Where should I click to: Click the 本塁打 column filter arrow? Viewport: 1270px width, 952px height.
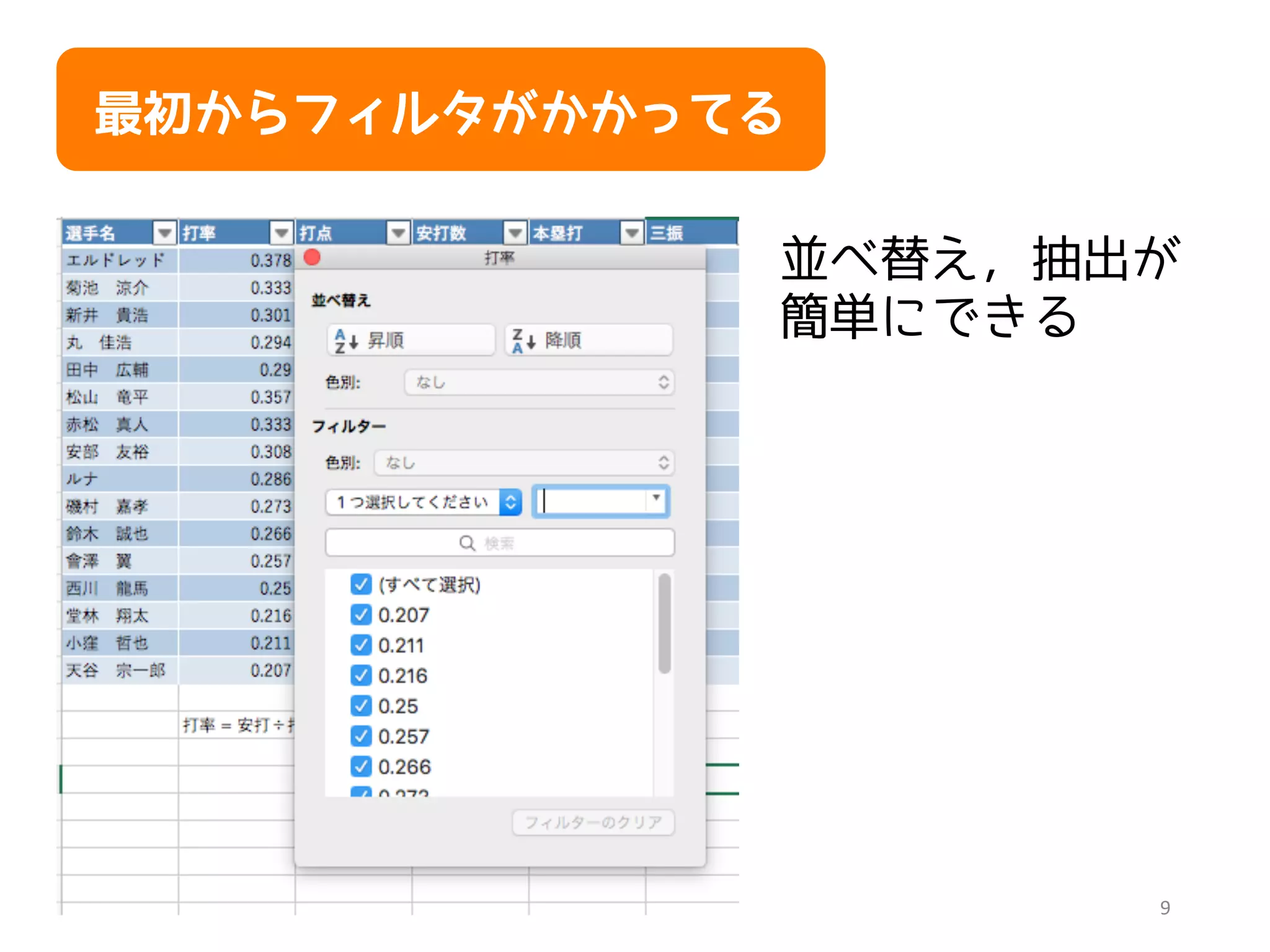tap(631, 233)
